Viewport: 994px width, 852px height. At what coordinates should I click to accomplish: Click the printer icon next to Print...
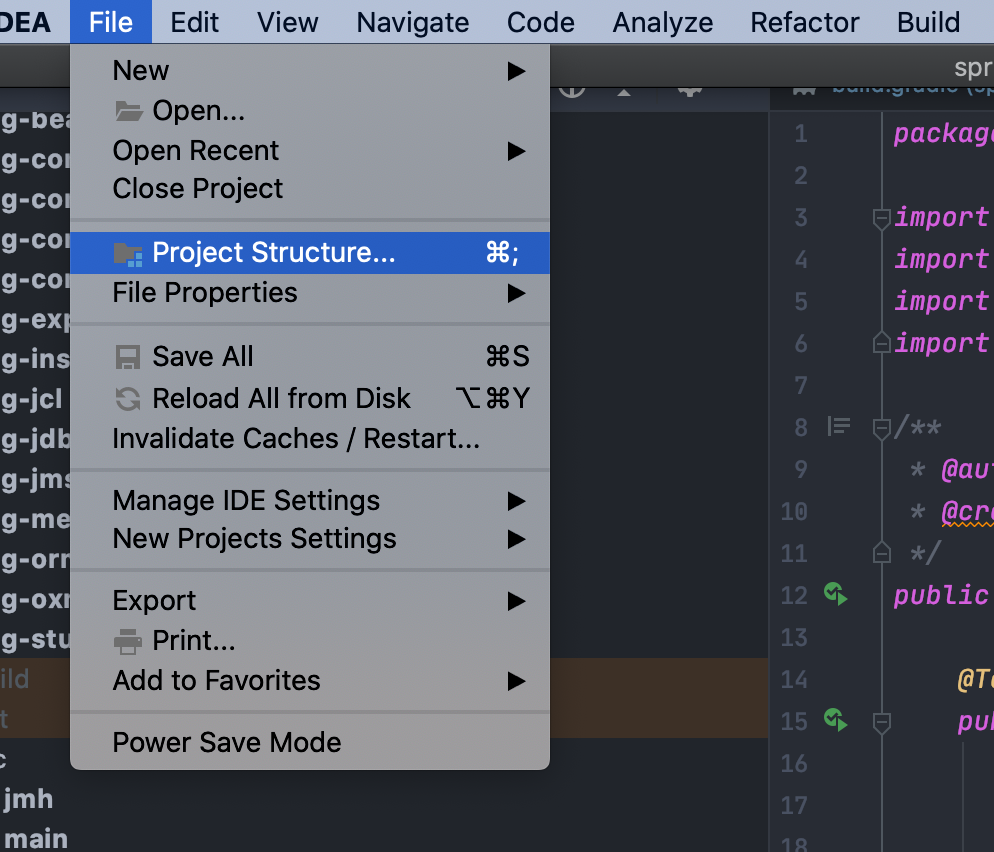(x=128, y=641)
